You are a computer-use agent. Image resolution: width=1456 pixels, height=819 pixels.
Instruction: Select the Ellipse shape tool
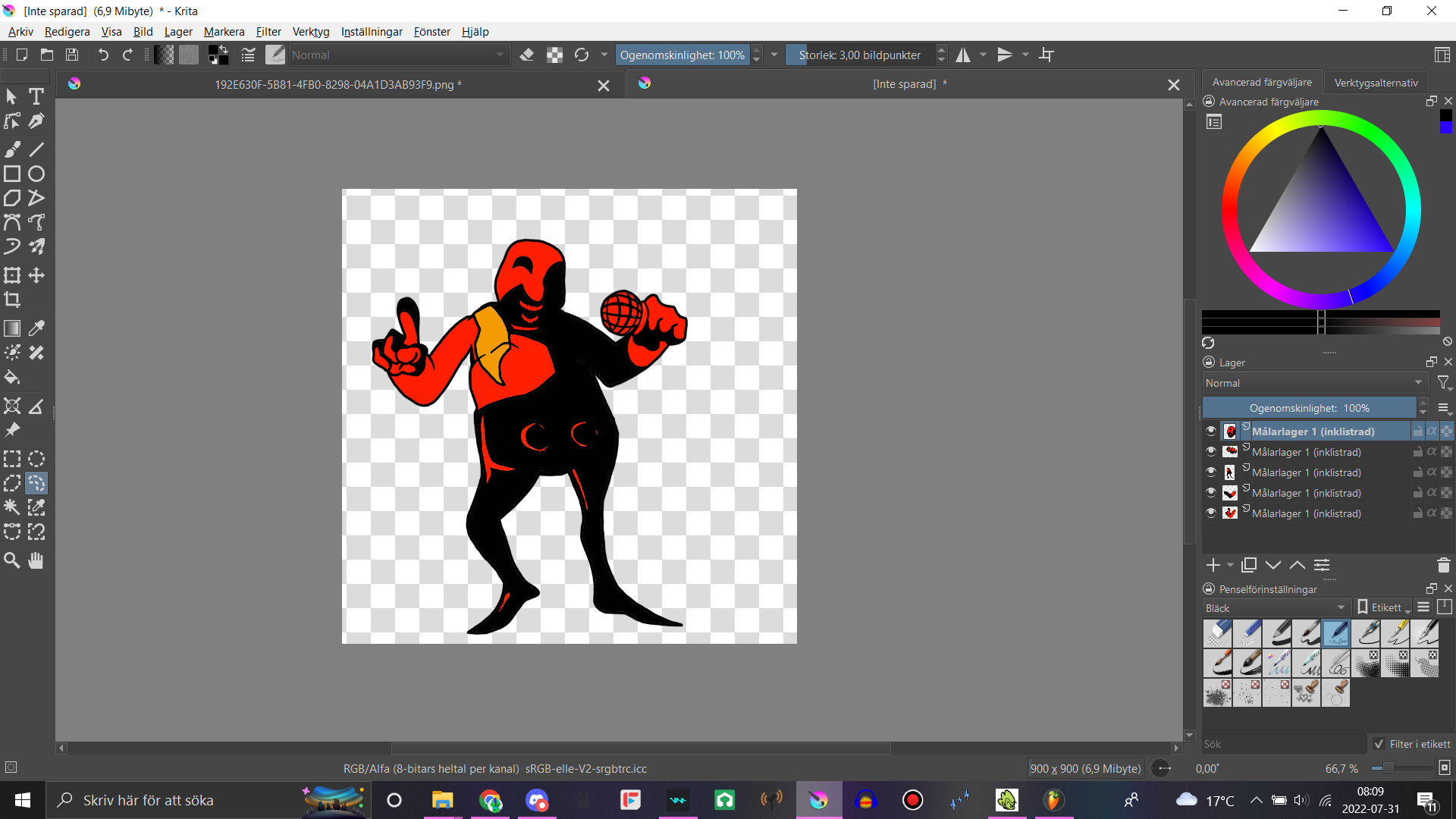click(36, 174)
